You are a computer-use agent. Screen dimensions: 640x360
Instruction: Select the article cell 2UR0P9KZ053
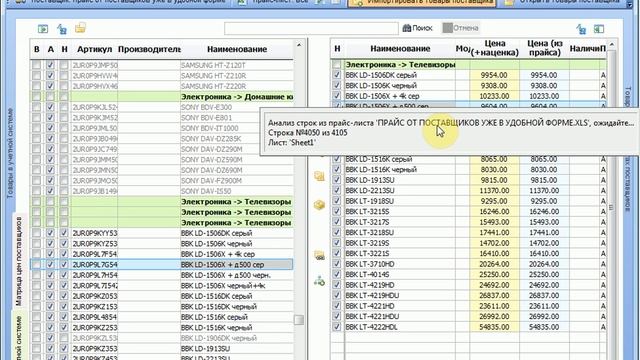(x=94, y=296)
